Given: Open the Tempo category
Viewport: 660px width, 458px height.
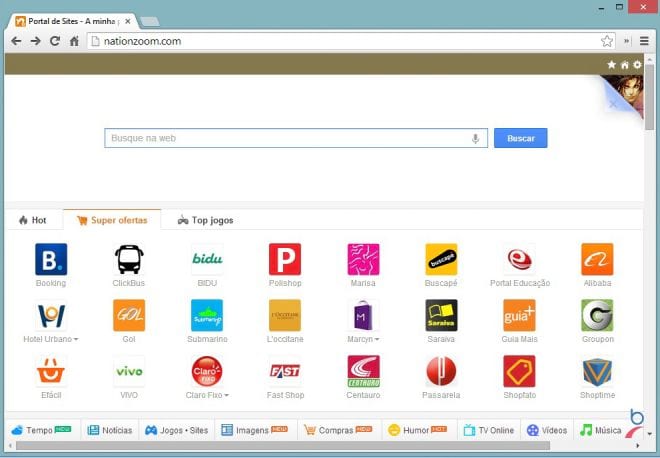Looking at the screenshot, I should [x=42, y=430].
